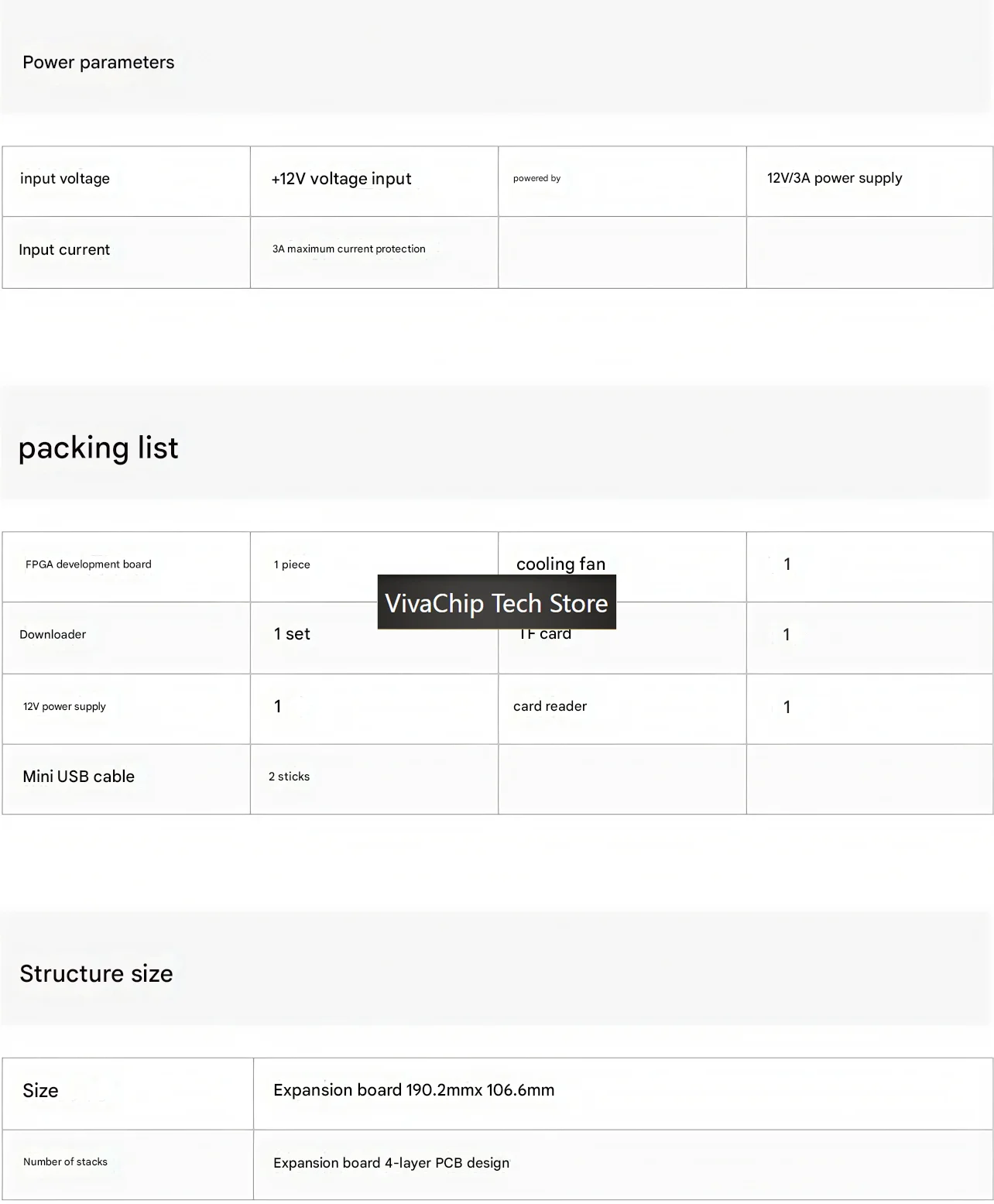Click the 12V/3A power supply cell
The width and height of the screenshot is (994, 1204).
(x=869, y=181)
